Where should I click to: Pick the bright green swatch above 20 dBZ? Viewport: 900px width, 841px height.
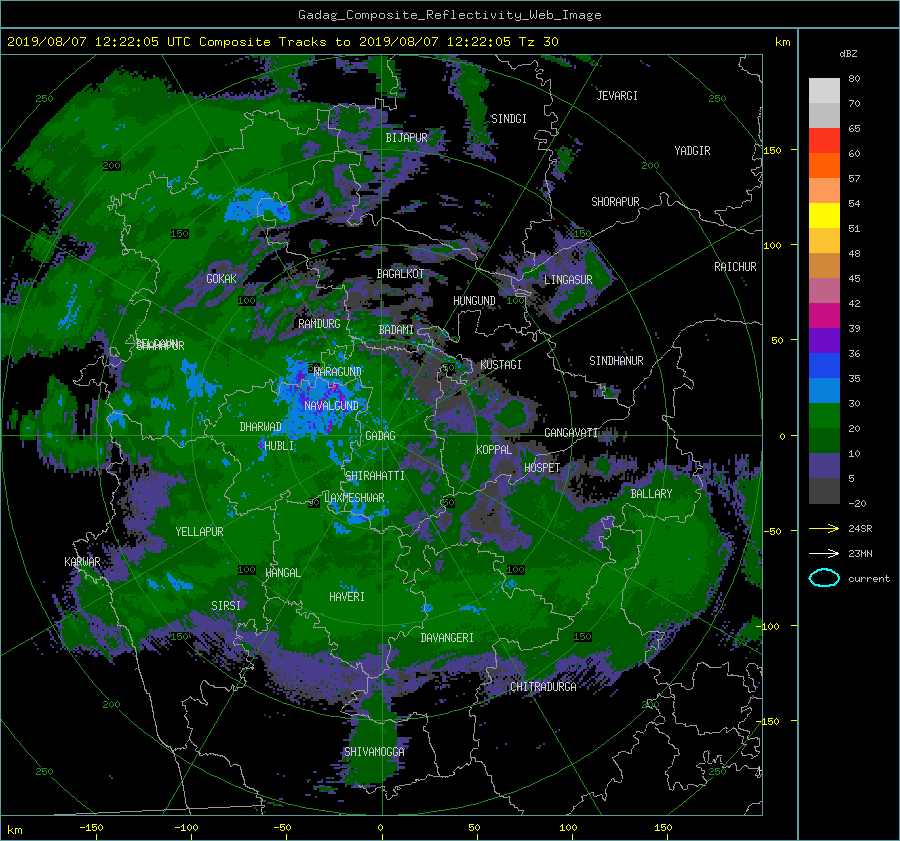coord(824,416)
